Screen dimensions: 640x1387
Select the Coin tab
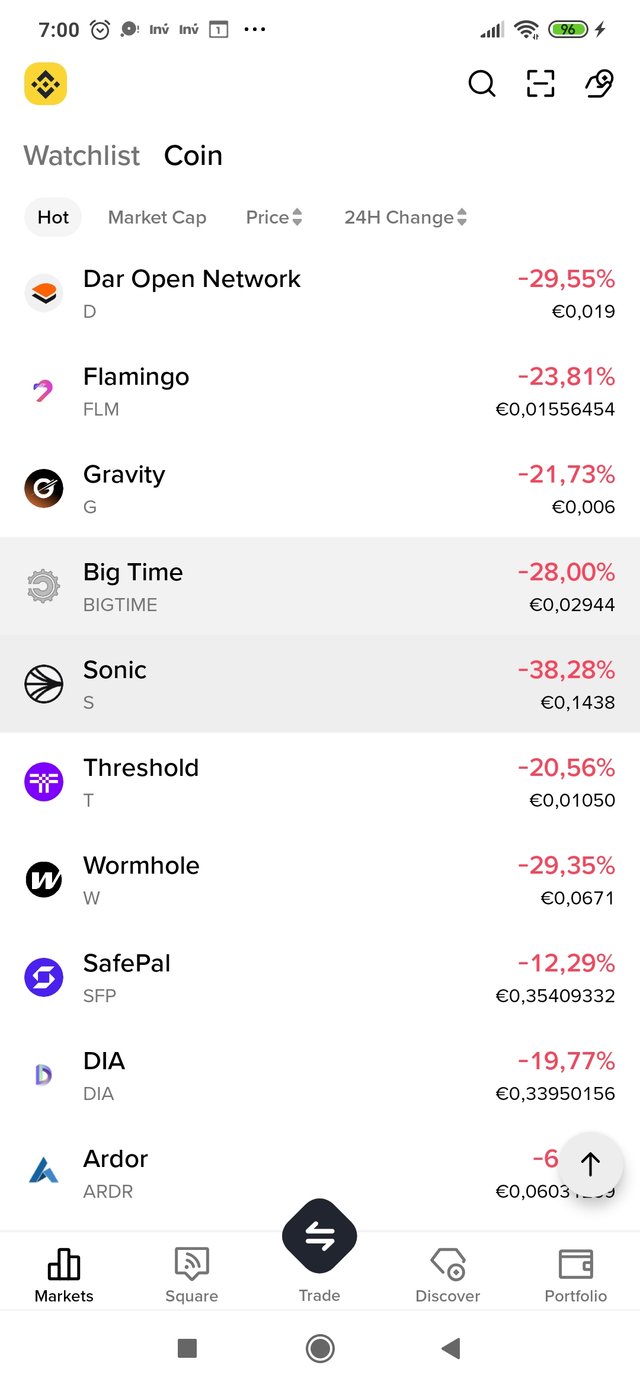(193, 156)
